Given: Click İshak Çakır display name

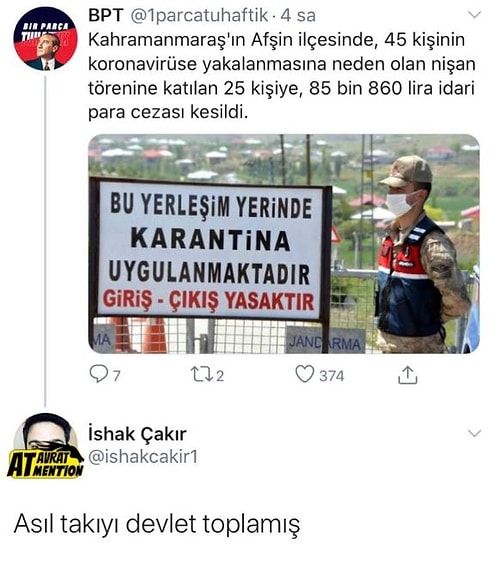Looking at the screenshot, I should (x=137, y=434).
